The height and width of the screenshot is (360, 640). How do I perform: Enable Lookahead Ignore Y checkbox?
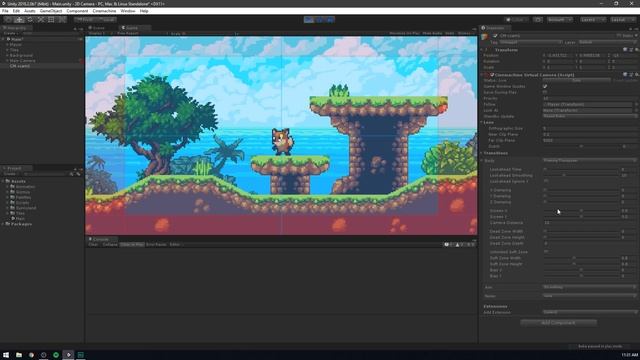[545, 181]
